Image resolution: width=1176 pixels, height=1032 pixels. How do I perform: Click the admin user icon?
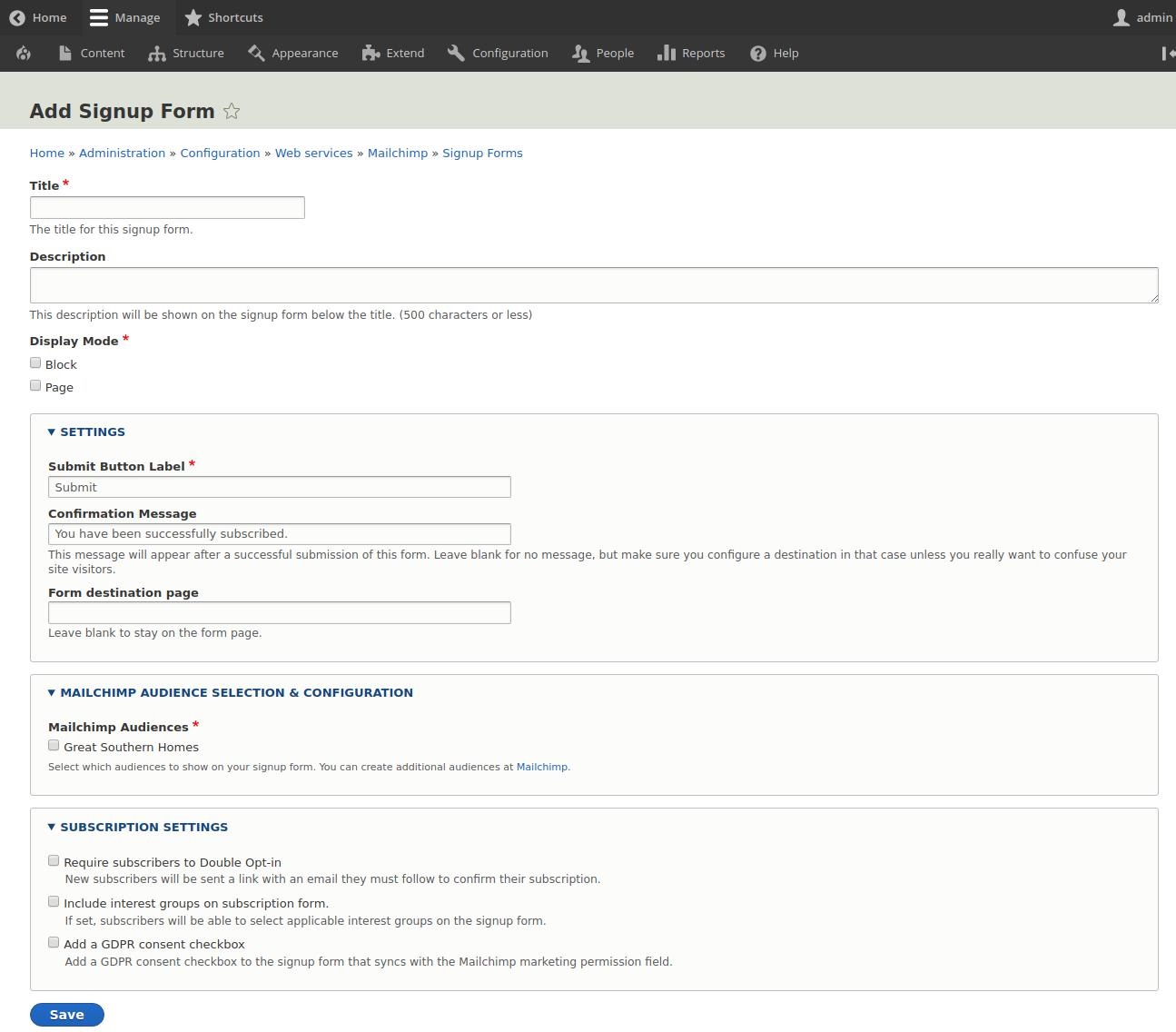pos(1121,17)
